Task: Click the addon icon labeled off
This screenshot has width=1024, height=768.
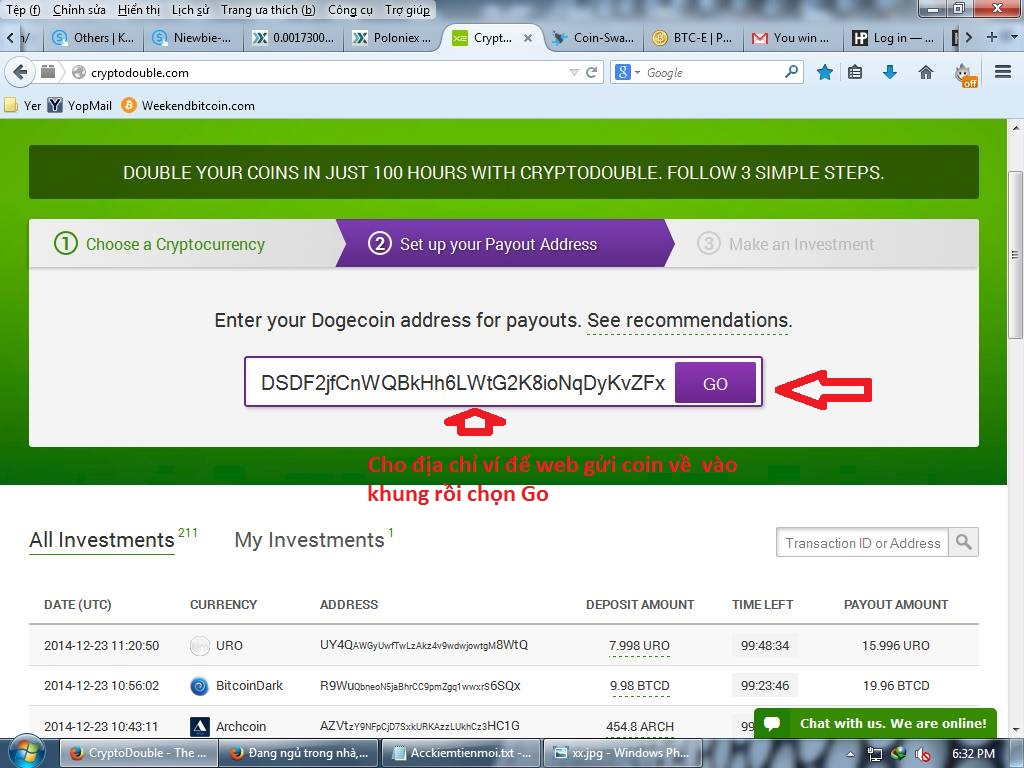Action: [965, 75]
